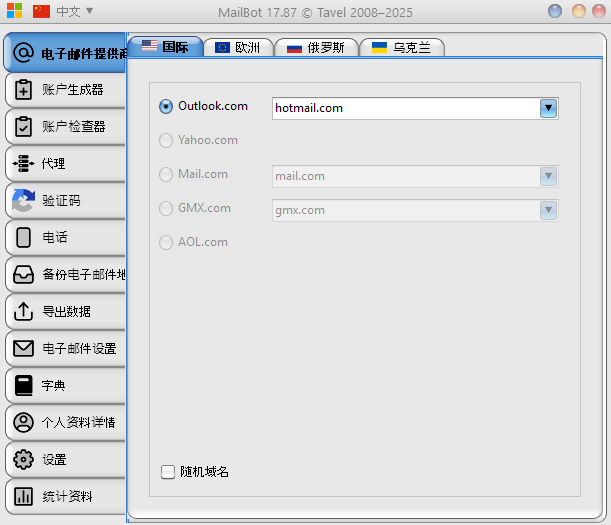Click the hotmail.com domain field
611x525 pixels.
click(x=415, y=108)
